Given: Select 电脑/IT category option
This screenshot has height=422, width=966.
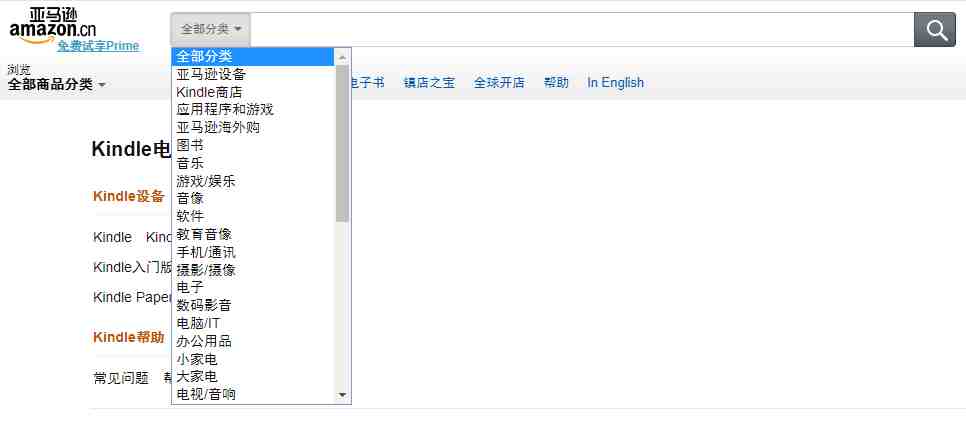Looking at the screenshot, I should pos(254,323).
